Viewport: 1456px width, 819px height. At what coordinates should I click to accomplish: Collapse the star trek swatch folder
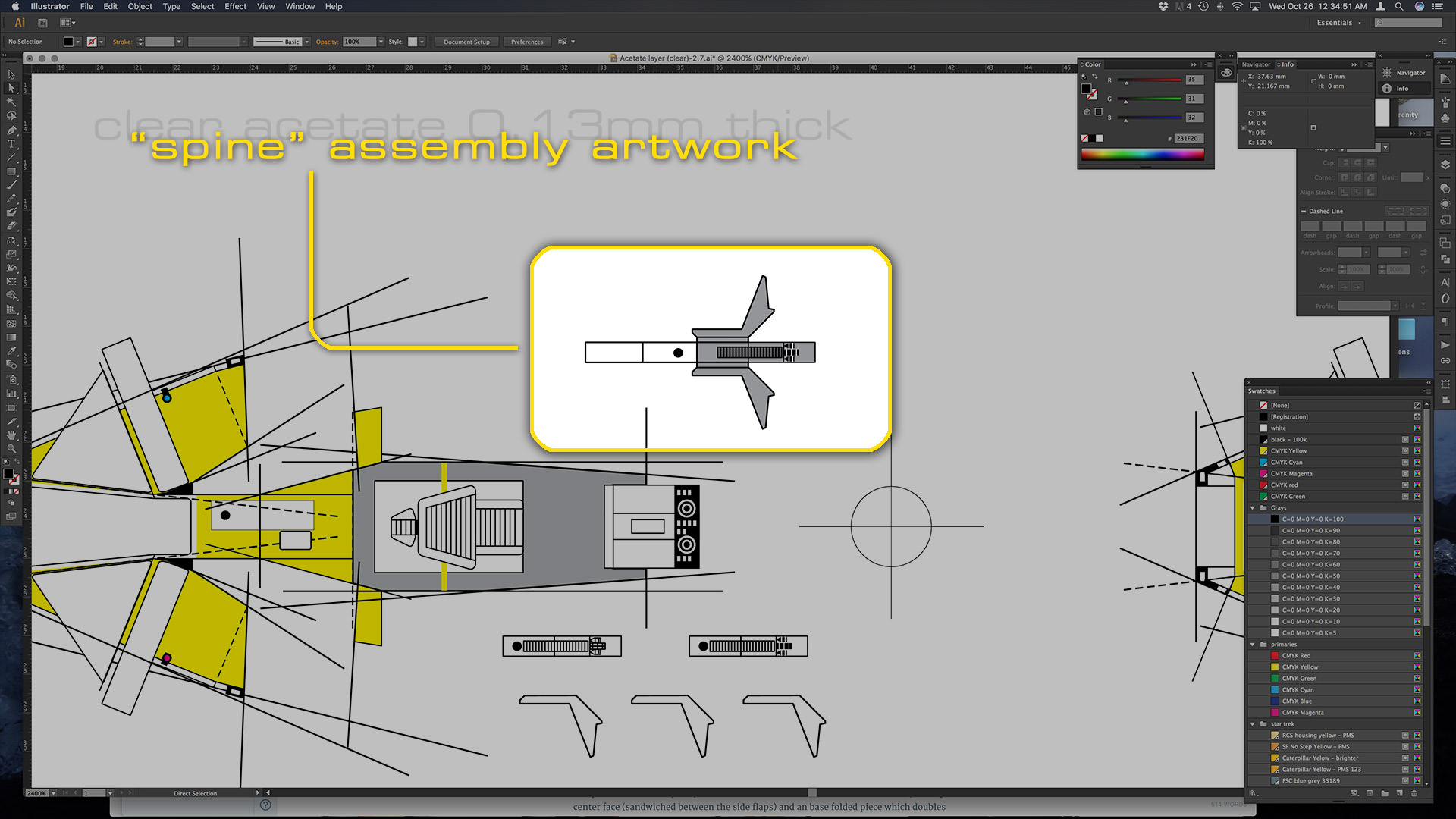click(x=1253, y=724)
